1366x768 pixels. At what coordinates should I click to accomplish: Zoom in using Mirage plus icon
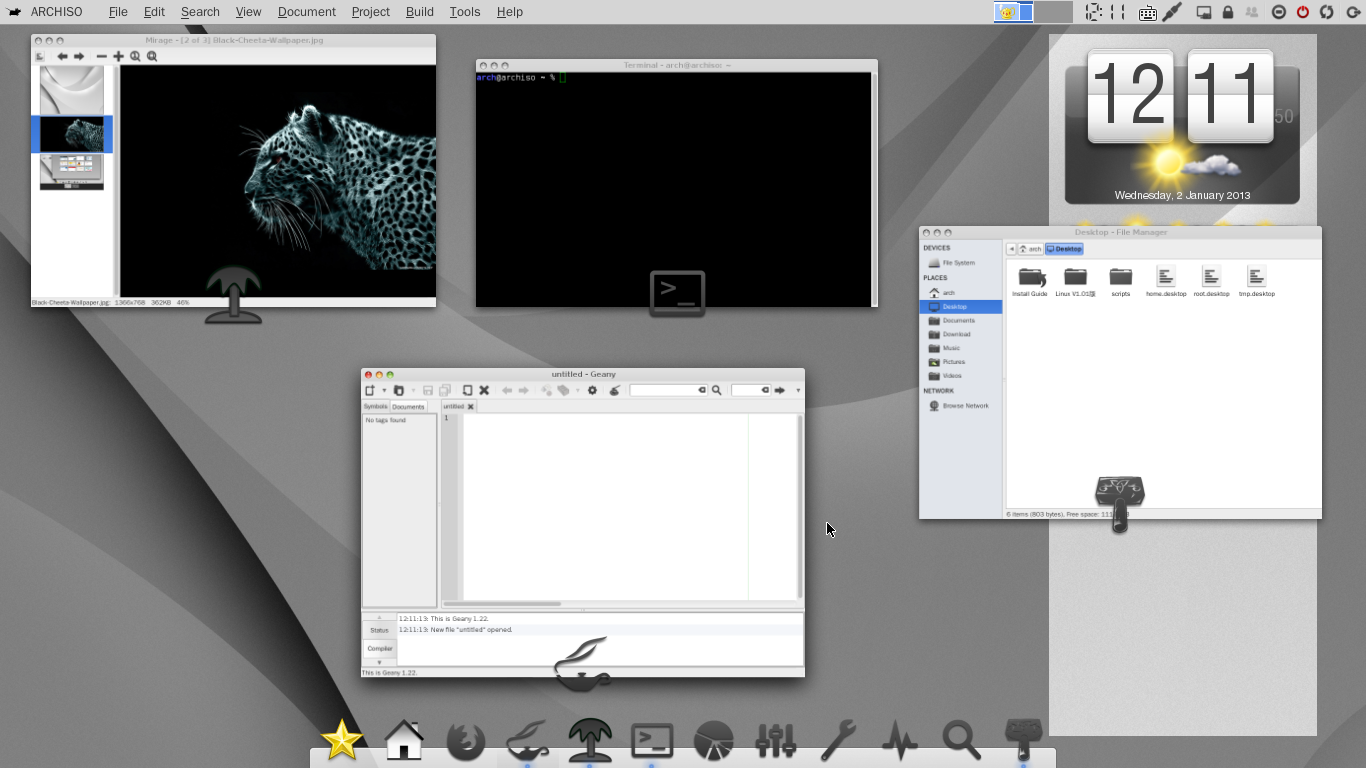coord(118,56)
